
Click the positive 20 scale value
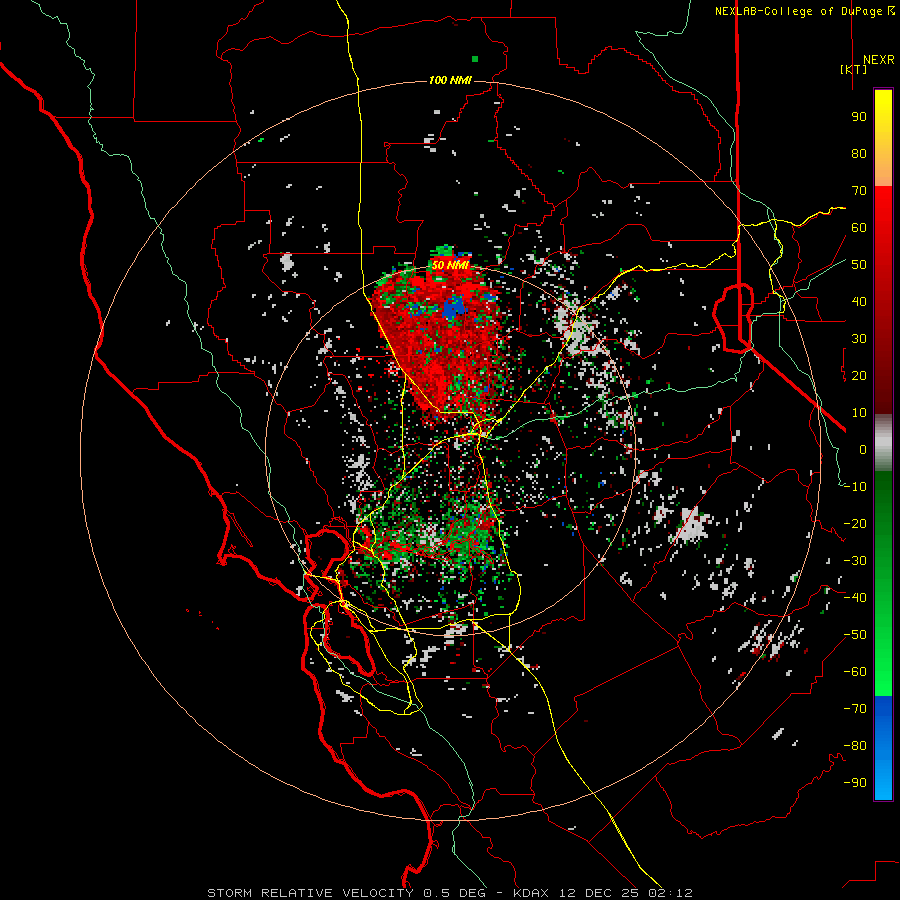tap(859, 375)
